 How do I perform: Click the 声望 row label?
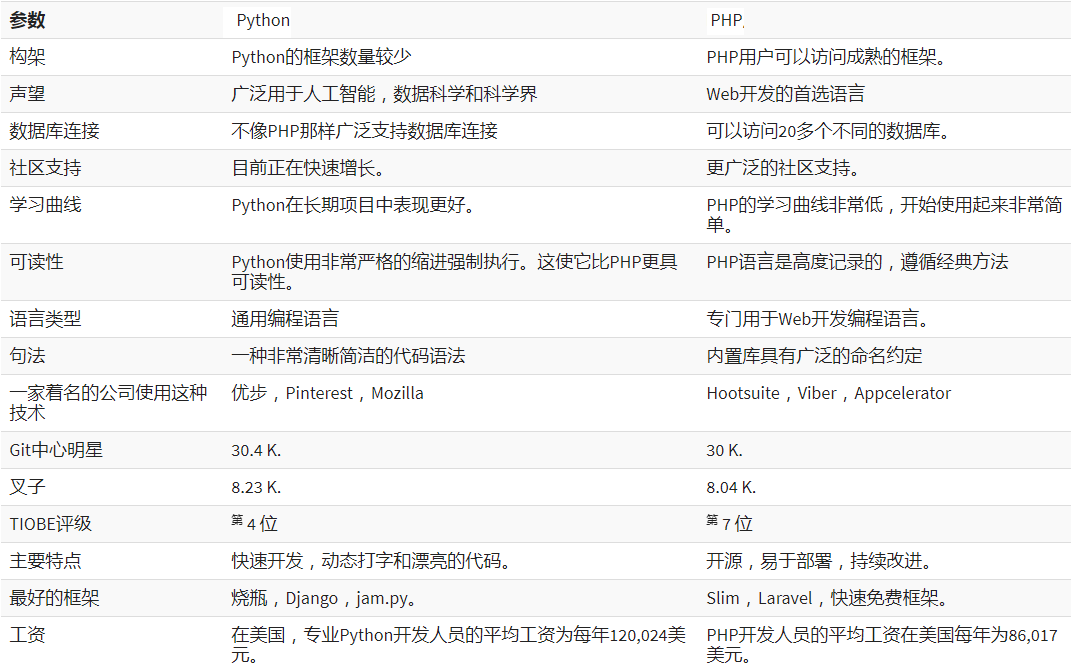pyautogui.click(x=27, y=94)
